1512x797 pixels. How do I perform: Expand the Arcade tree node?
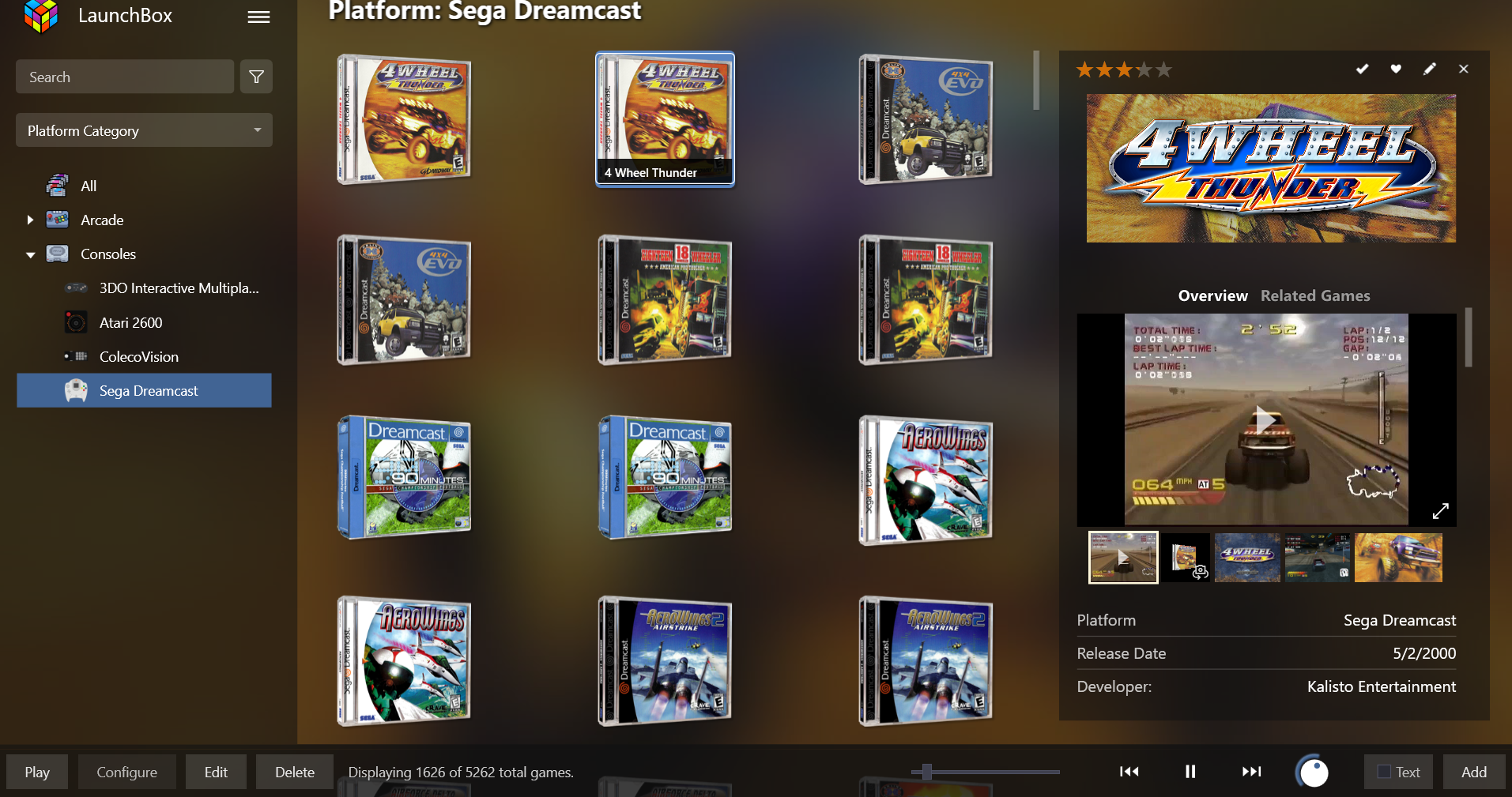pyautogui.click(x=30, y=220)
